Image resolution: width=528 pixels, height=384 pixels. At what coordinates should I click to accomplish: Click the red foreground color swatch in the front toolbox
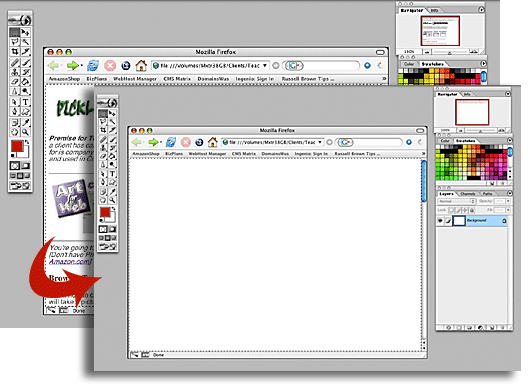point(105,212)
